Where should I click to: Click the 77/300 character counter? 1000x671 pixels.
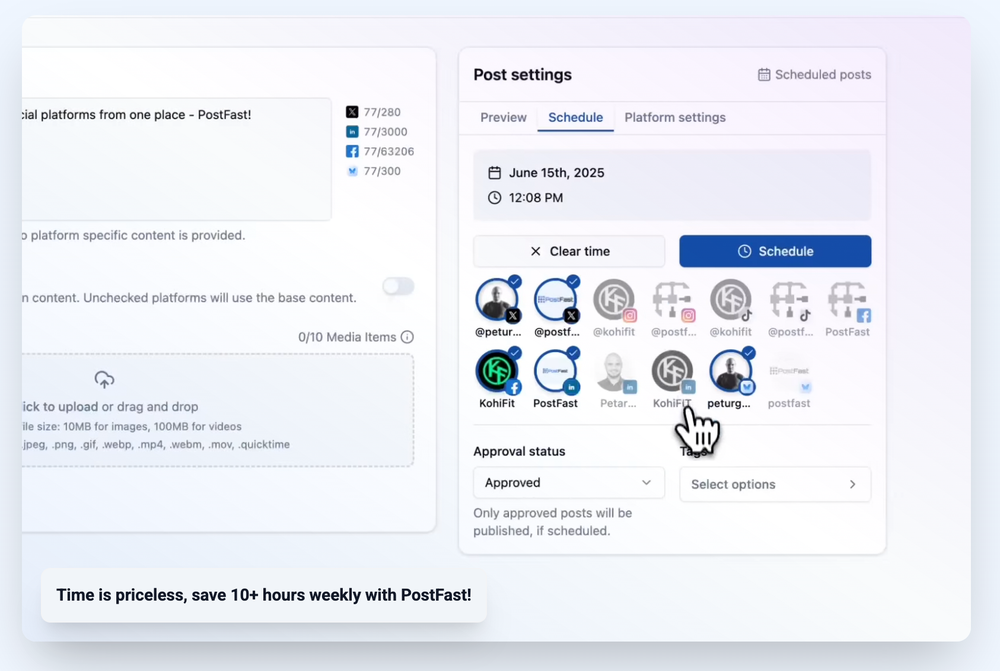(382, 171)
